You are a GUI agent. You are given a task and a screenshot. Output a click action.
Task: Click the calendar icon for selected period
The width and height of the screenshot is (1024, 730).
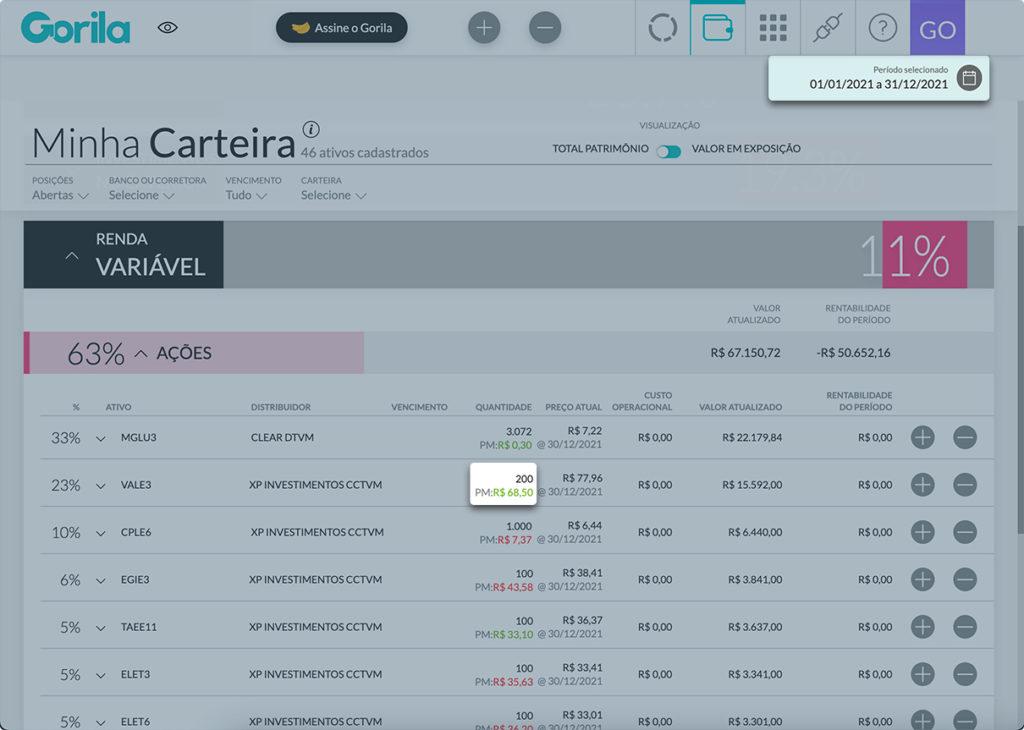click(968, 78)
